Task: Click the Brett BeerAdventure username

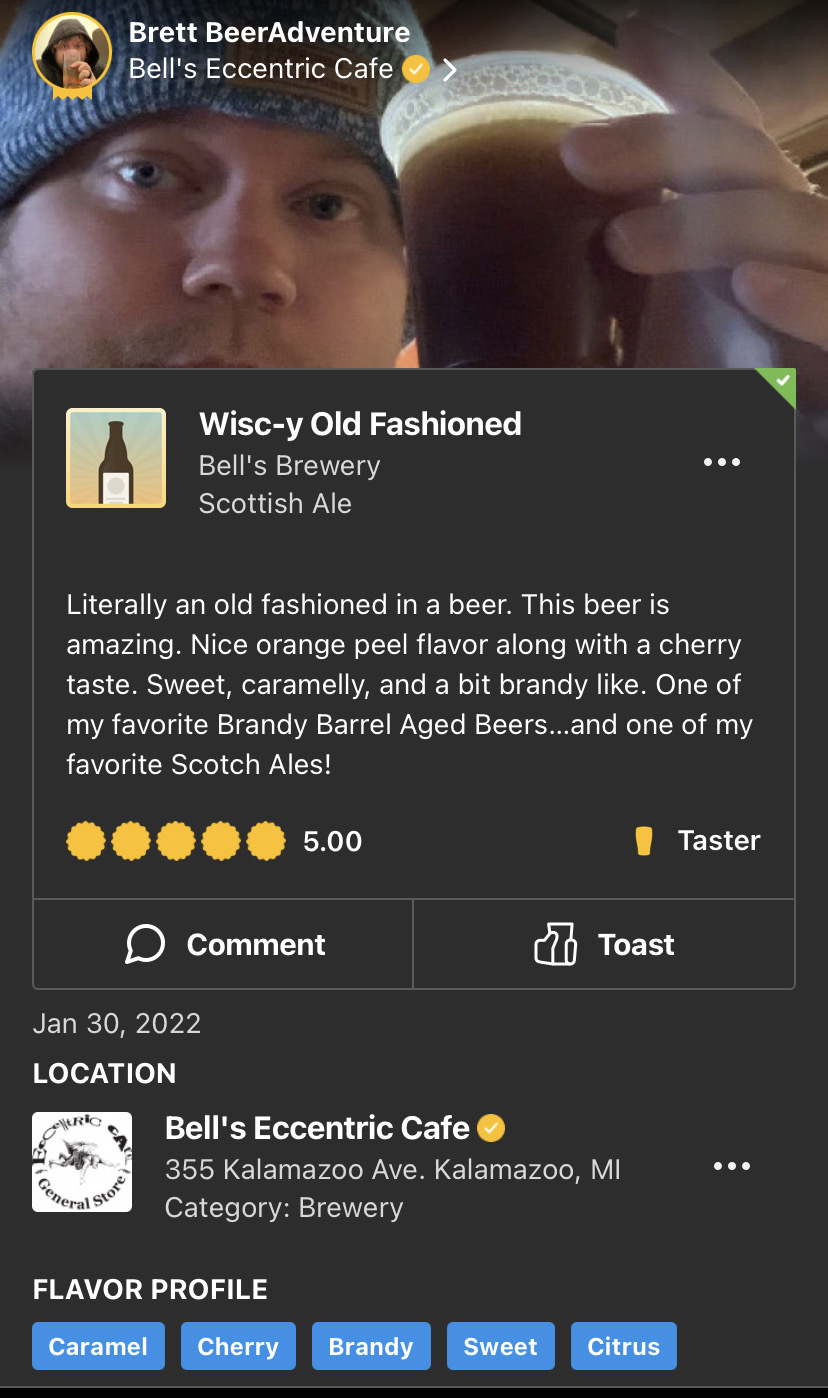Action: point(270,32)
